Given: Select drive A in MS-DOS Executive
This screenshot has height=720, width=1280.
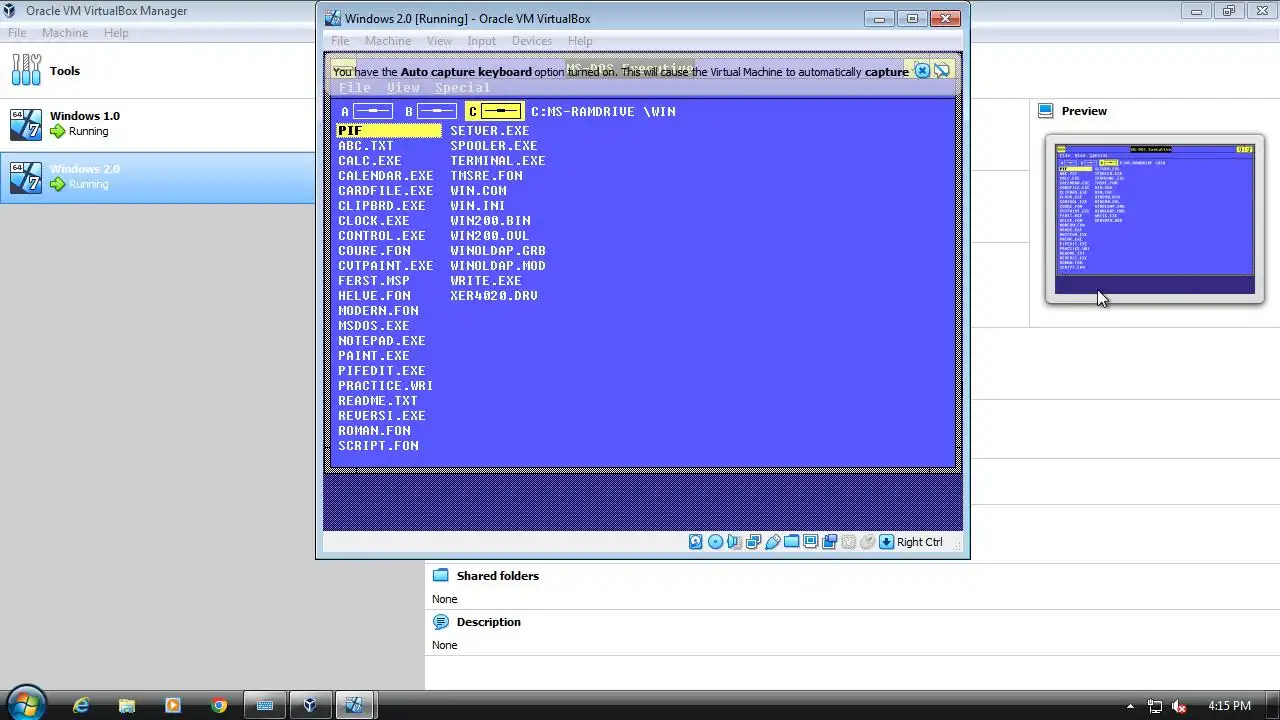Looking at the screenshot, I should pos(367,111).
